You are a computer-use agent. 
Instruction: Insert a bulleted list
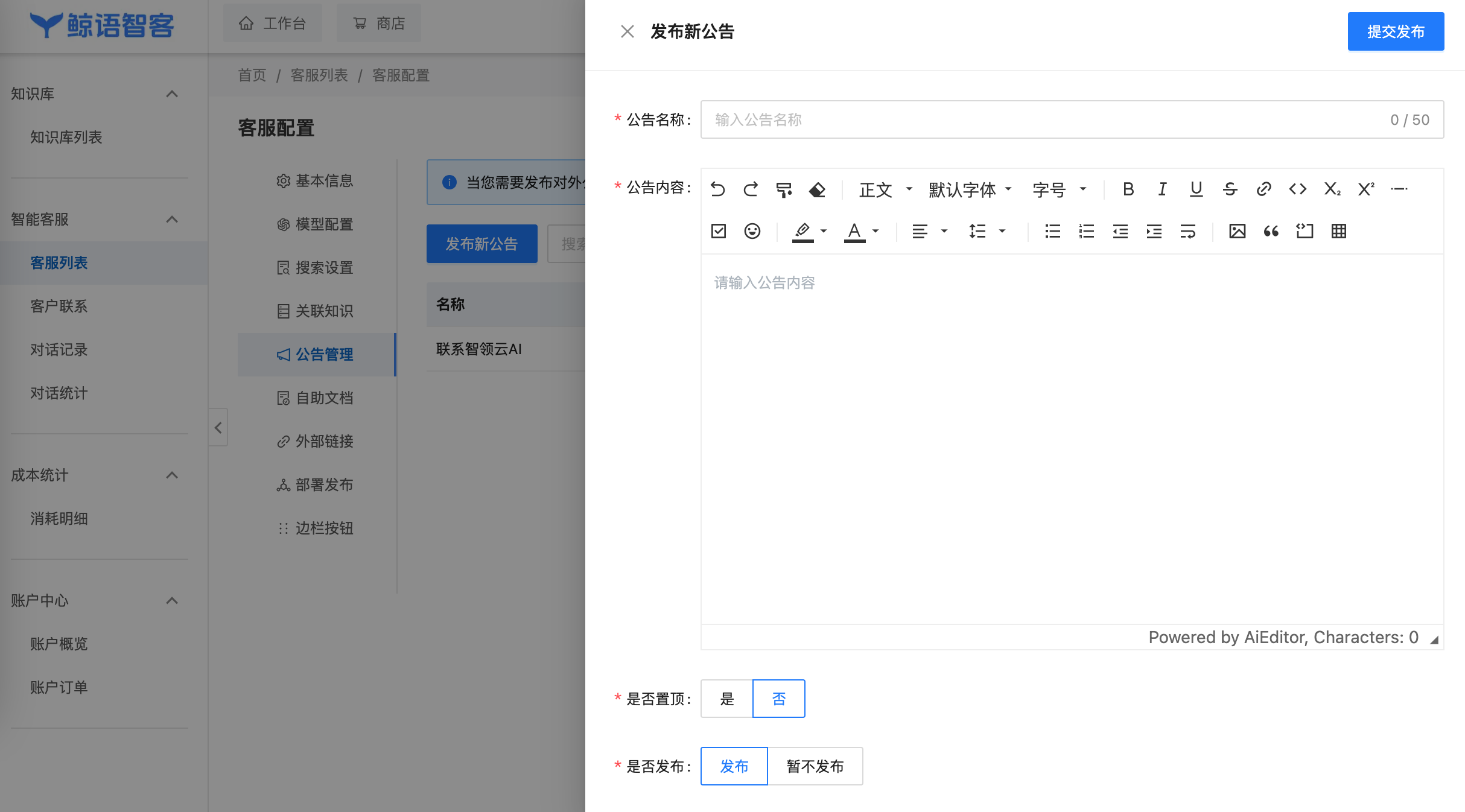1053,231
